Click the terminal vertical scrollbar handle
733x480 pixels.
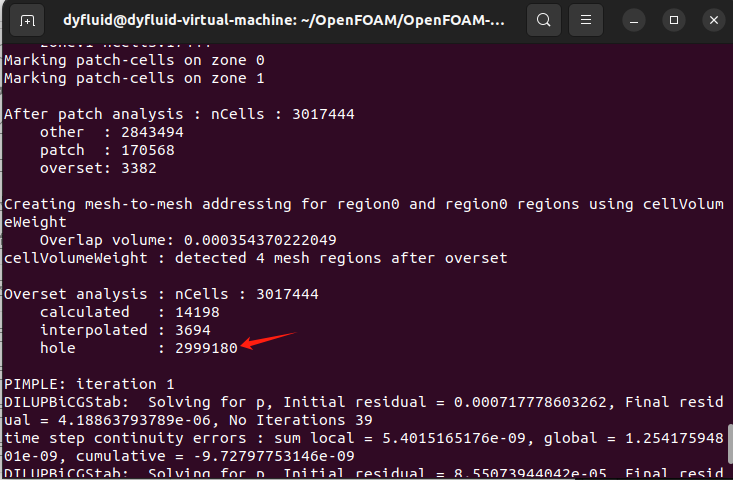[730, 443]
